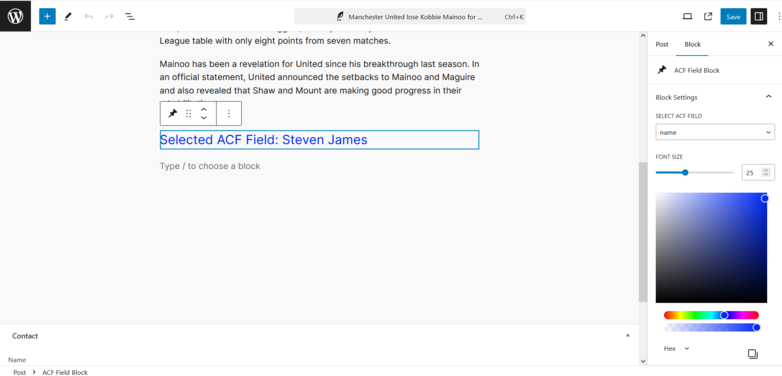Copy color value using copy icon

(753, 354)
